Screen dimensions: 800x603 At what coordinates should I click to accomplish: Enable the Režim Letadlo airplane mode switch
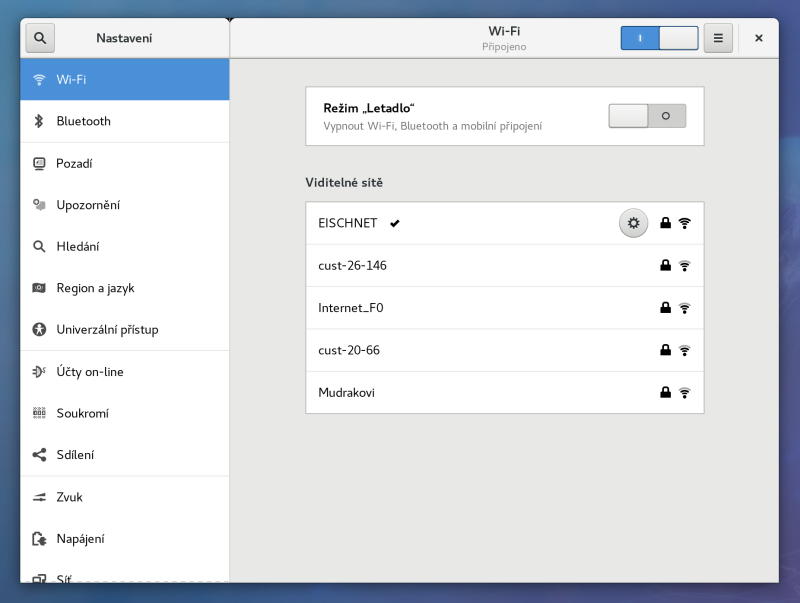click(x=647, y=116)
